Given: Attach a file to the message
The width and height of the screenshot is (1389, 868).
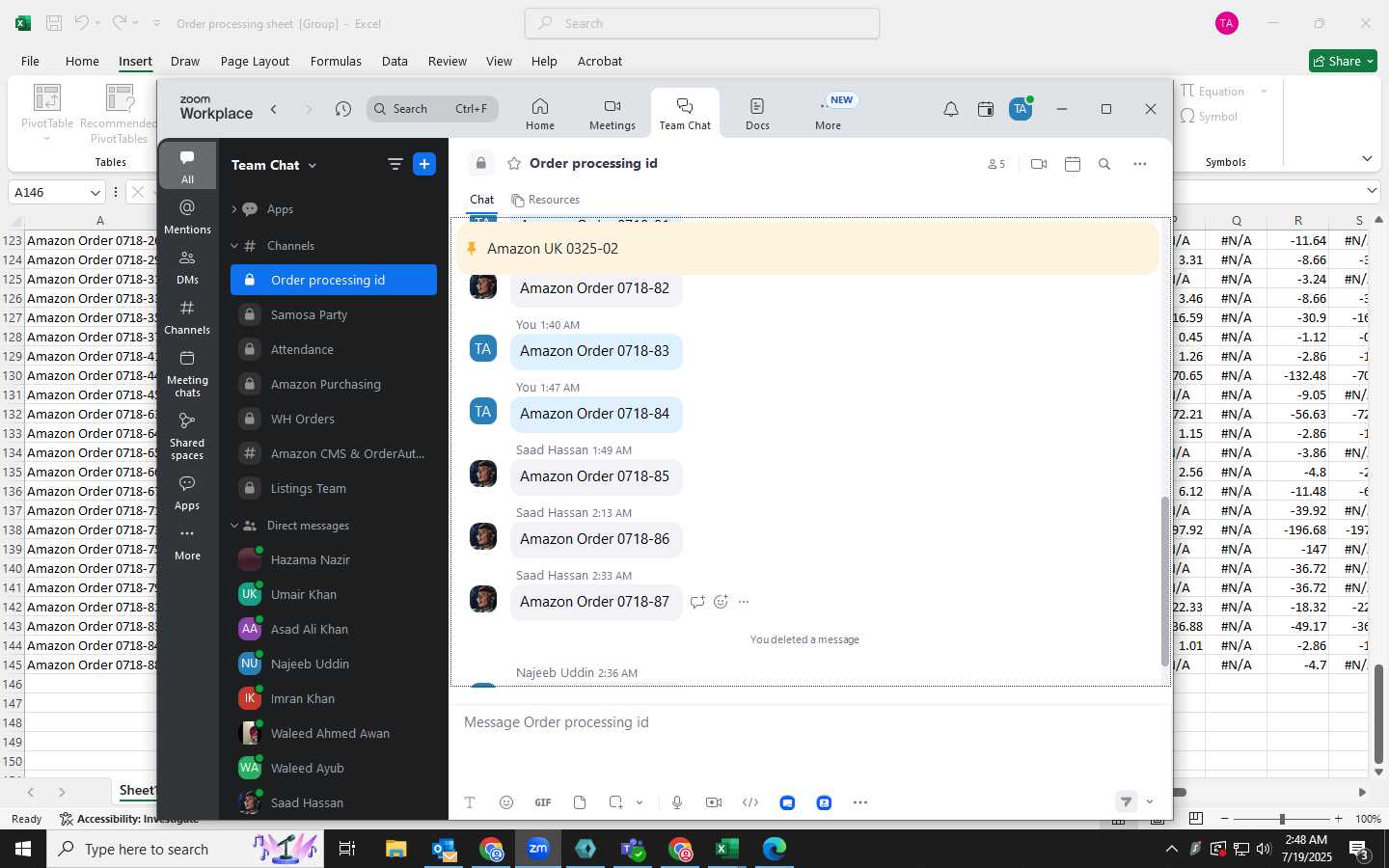Looking at the screenshot, I should pos(580,802).
